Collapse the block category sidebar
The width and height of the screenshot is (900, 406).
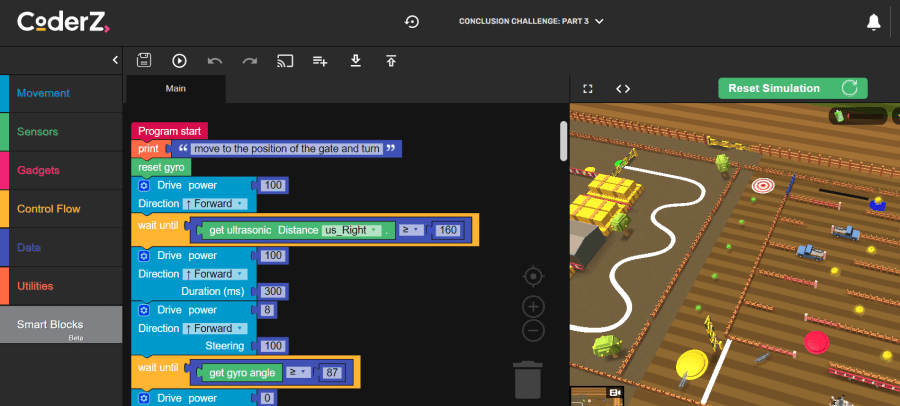pyautogui.click(x=115, y=61)
